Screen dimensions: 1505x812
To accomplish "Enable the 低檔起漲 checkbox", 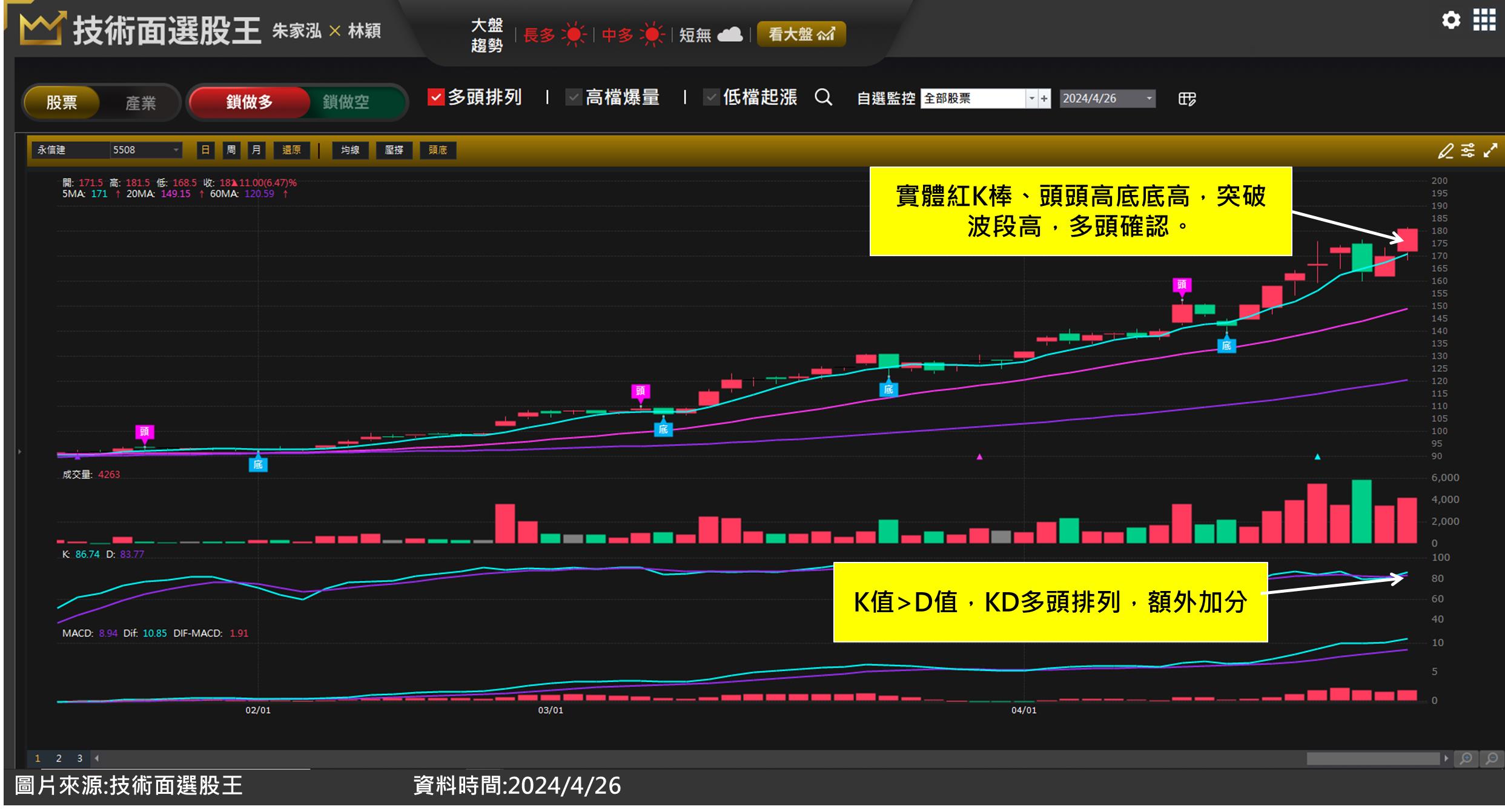I will click(710, 97).
